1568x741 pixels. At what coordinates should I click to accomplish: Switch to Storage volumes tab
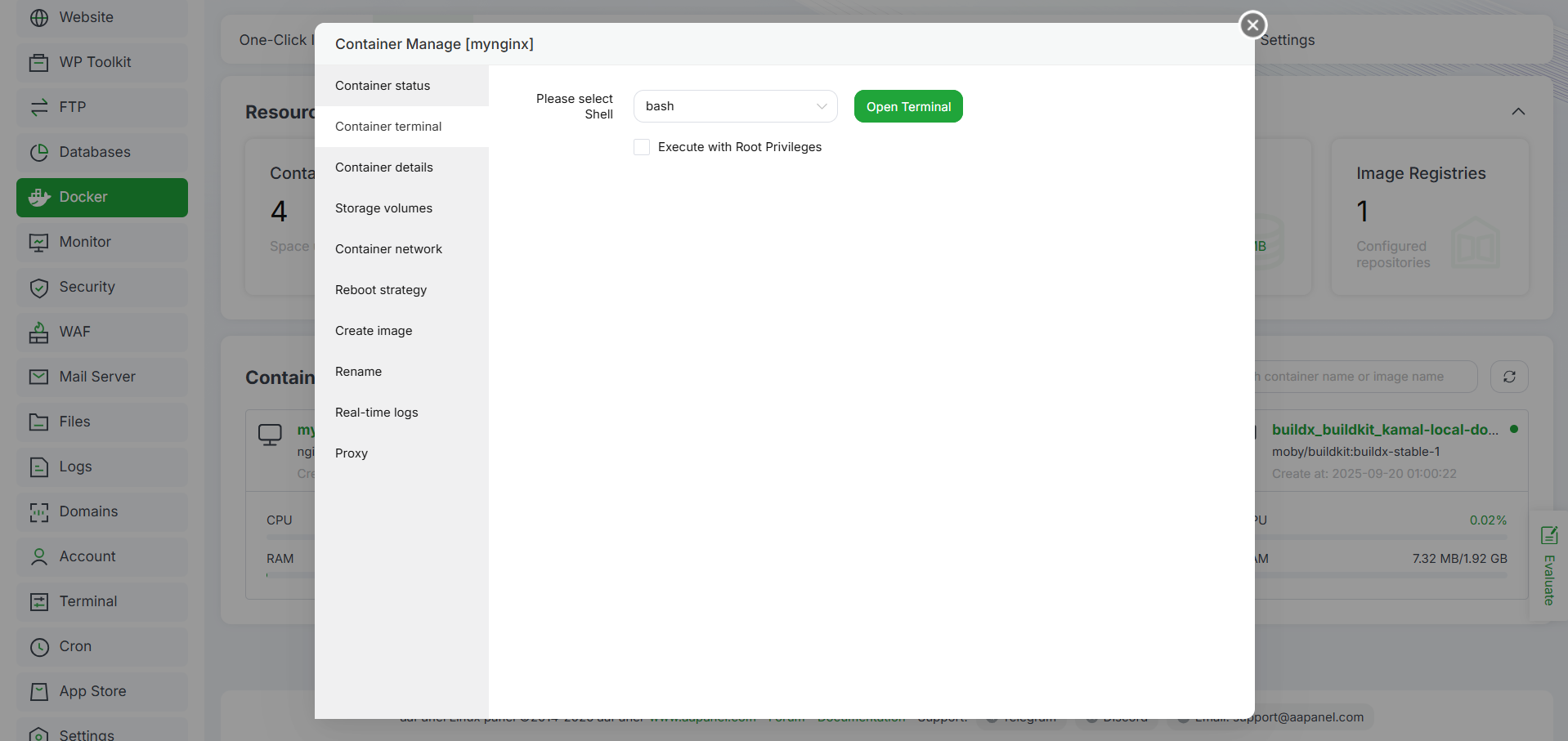tap(401, 208)
